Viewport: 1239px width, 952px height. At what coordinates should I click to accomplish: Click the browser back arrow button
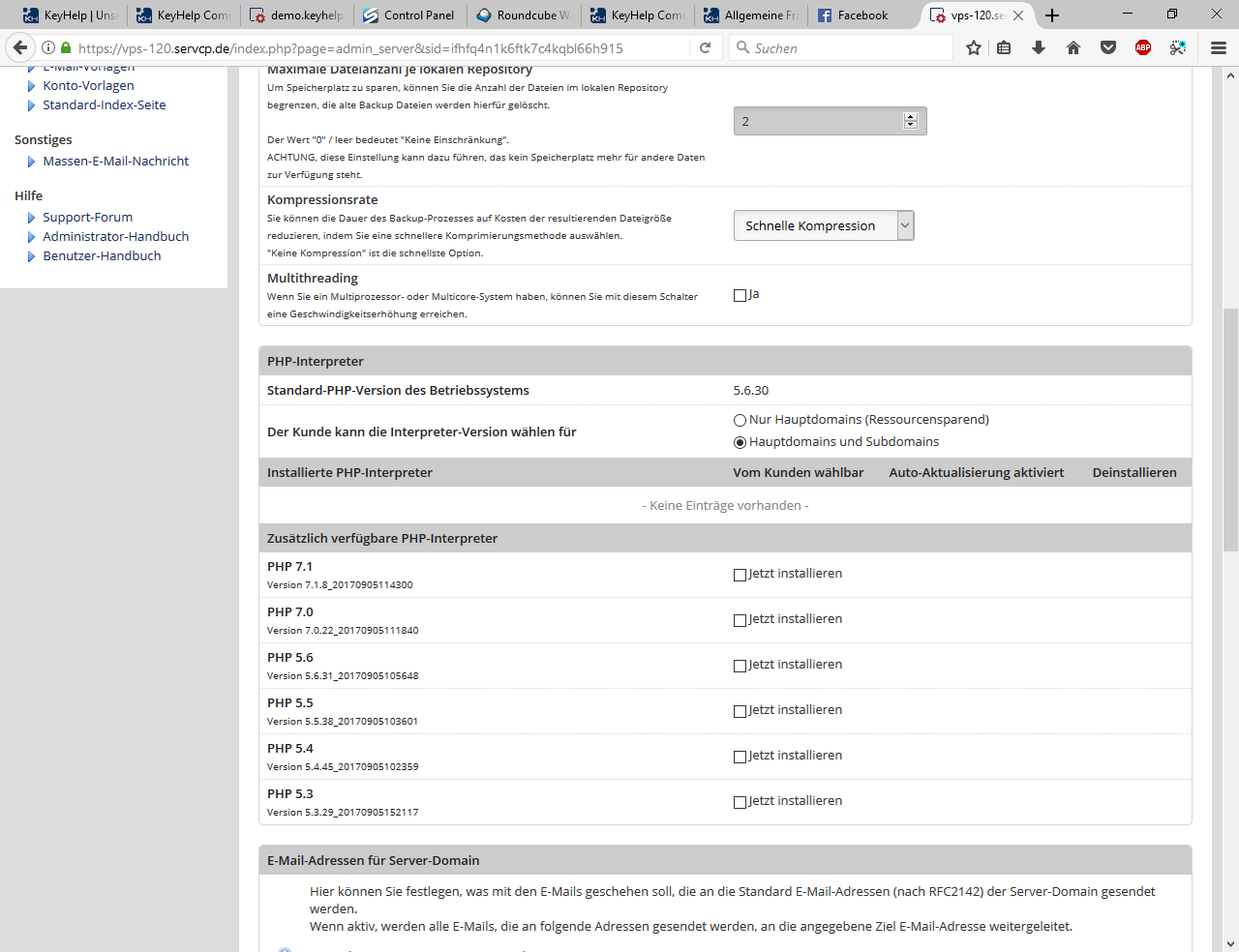(x=20, y=47)
